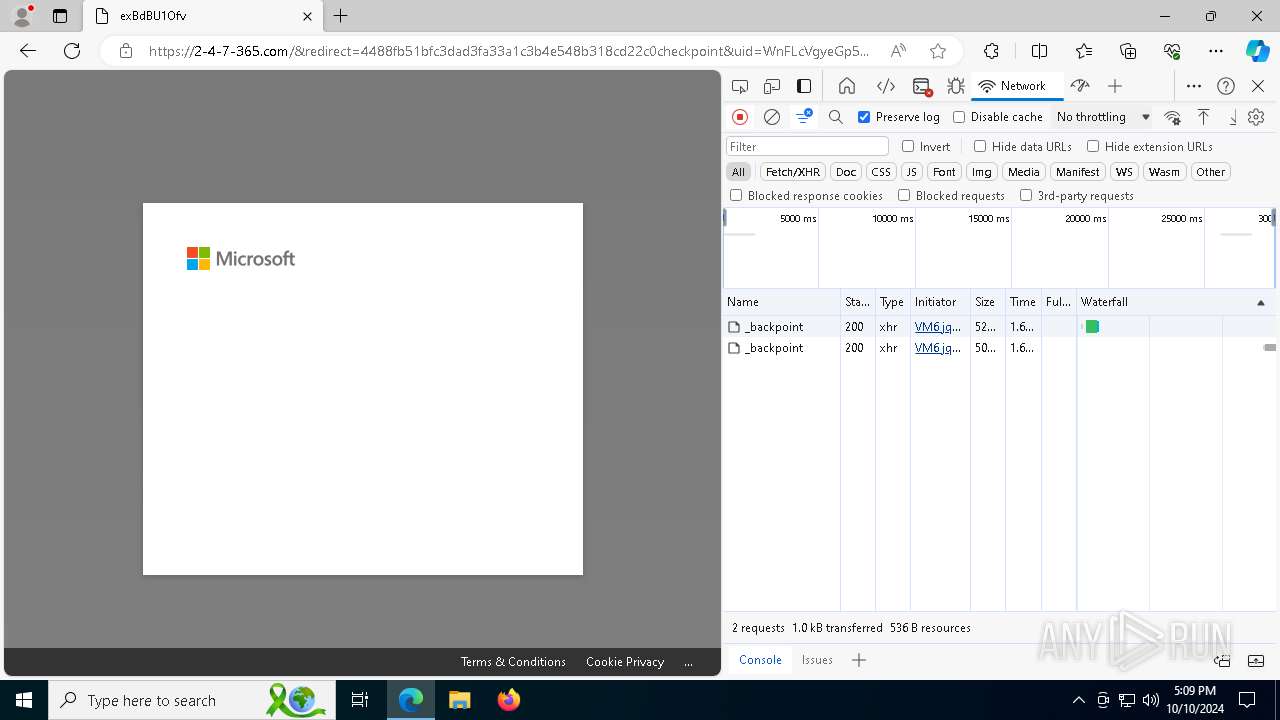Open network search magnifier icon
1280x720 pixels.
click(836, 117)
